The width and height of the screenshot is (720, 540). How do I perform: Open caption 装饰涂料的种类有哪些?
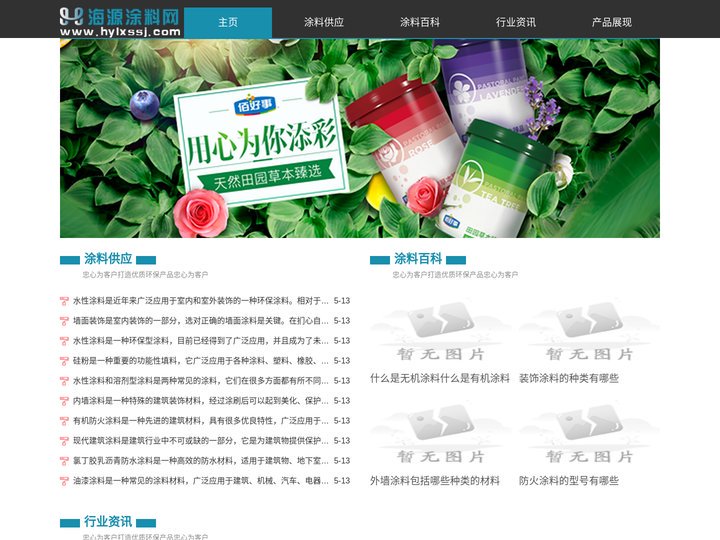click(569, 378)
